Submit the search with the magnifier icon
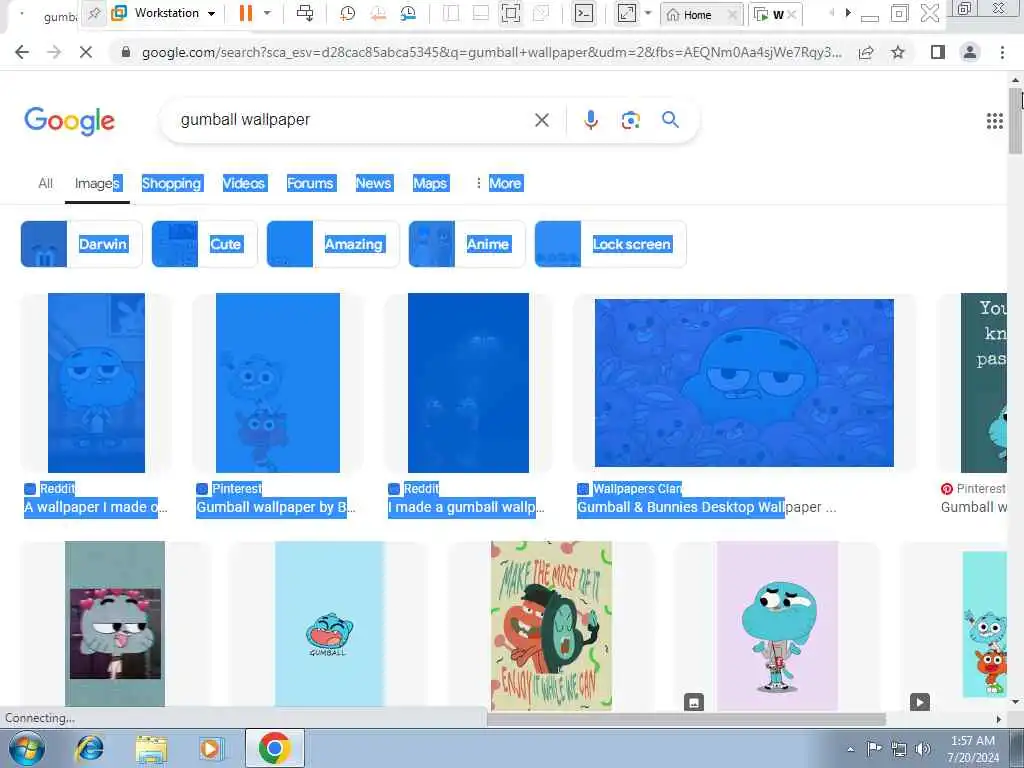 click(670, 120)
